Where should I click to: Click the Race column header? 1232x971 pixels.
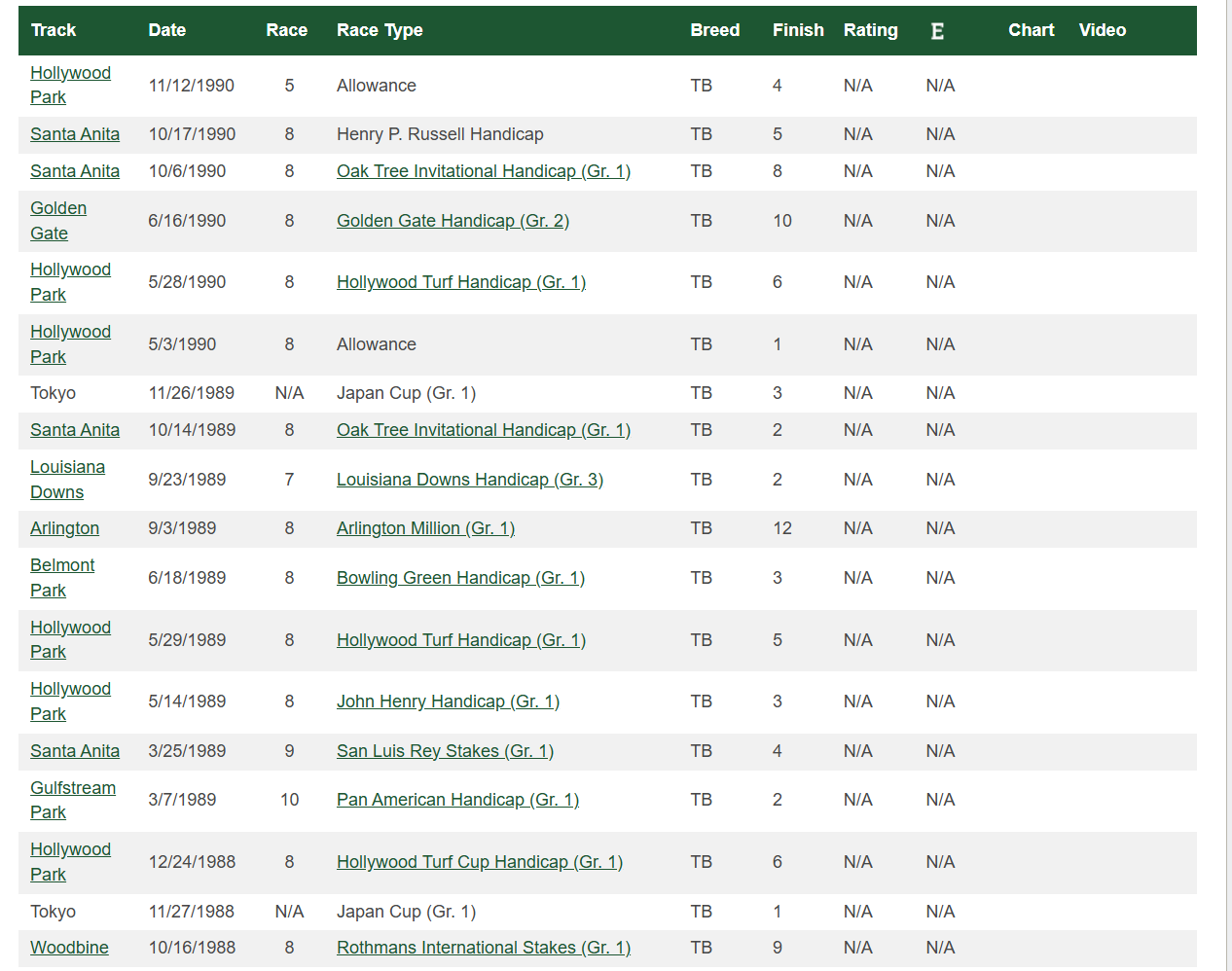[x=286, y=30]
